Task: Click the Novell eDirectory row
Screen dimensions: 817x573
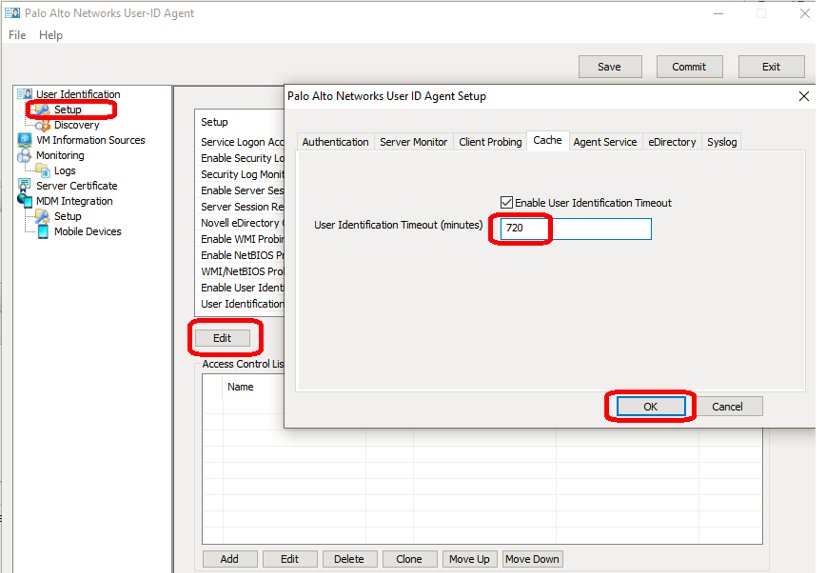Action: point(242,223)
